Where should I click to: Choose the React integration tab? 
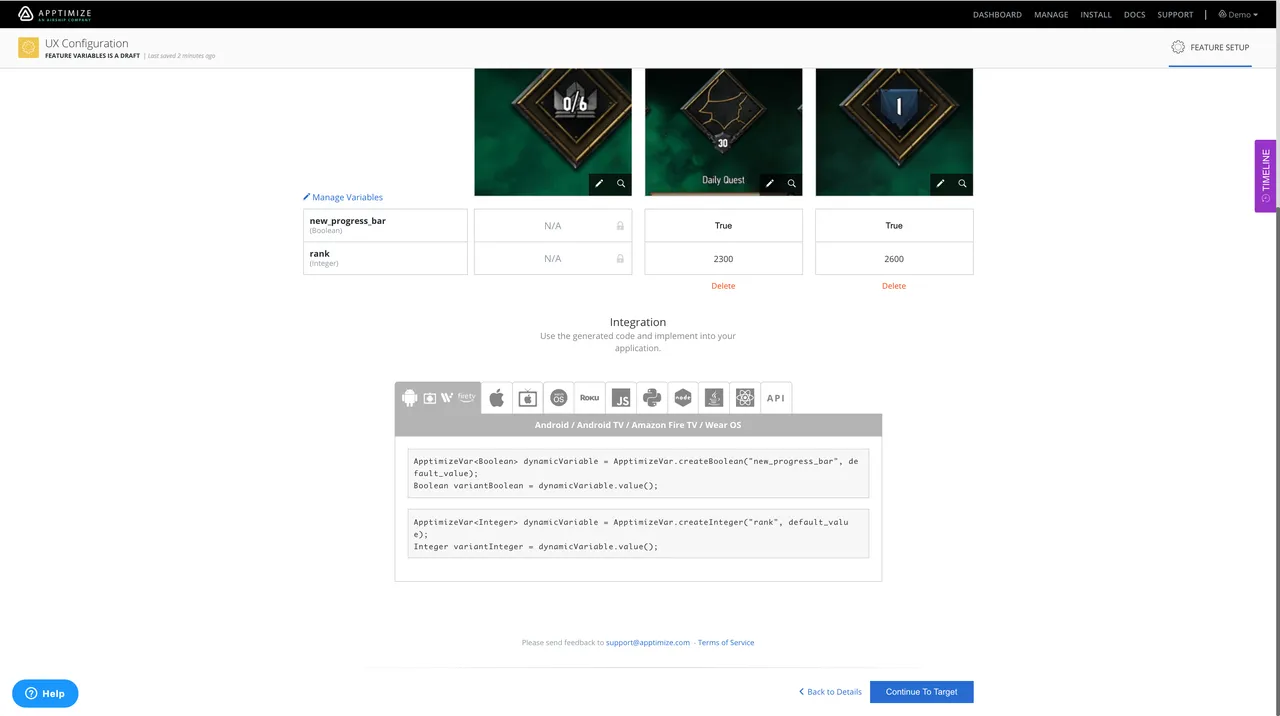[x=745, y=398]
